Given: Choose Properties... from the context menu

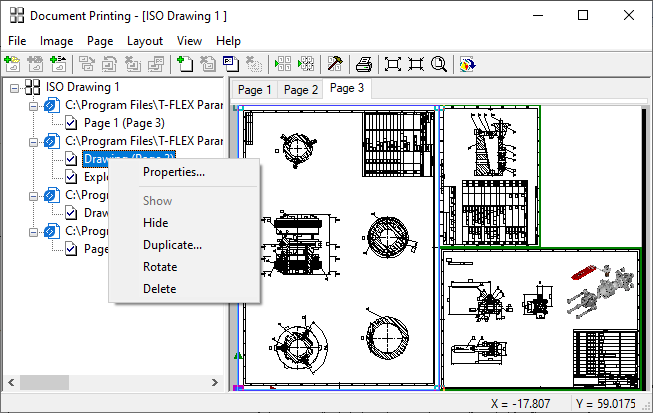Looking at the screenshot, I should tap(174, 172).
